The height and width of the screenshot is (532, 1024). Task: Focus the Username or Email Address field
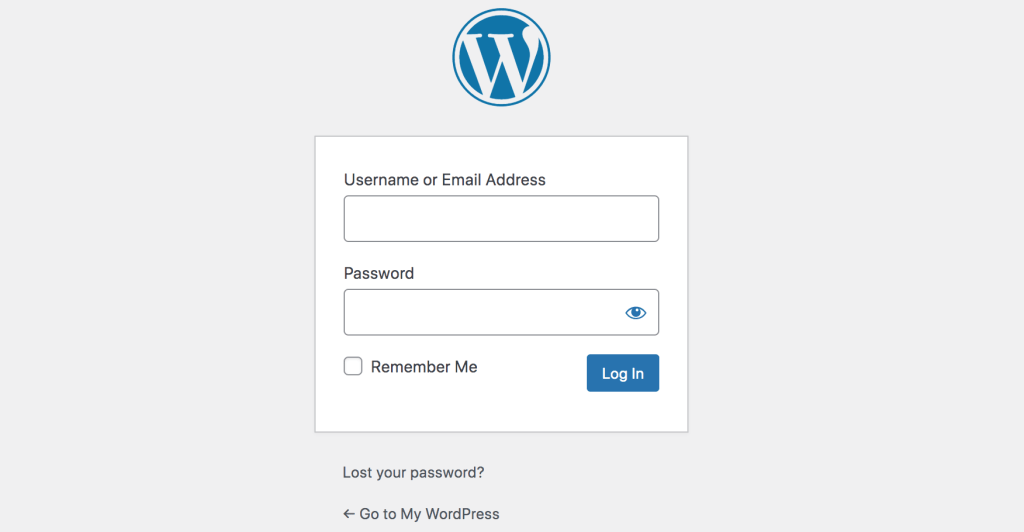click(502, 219)
